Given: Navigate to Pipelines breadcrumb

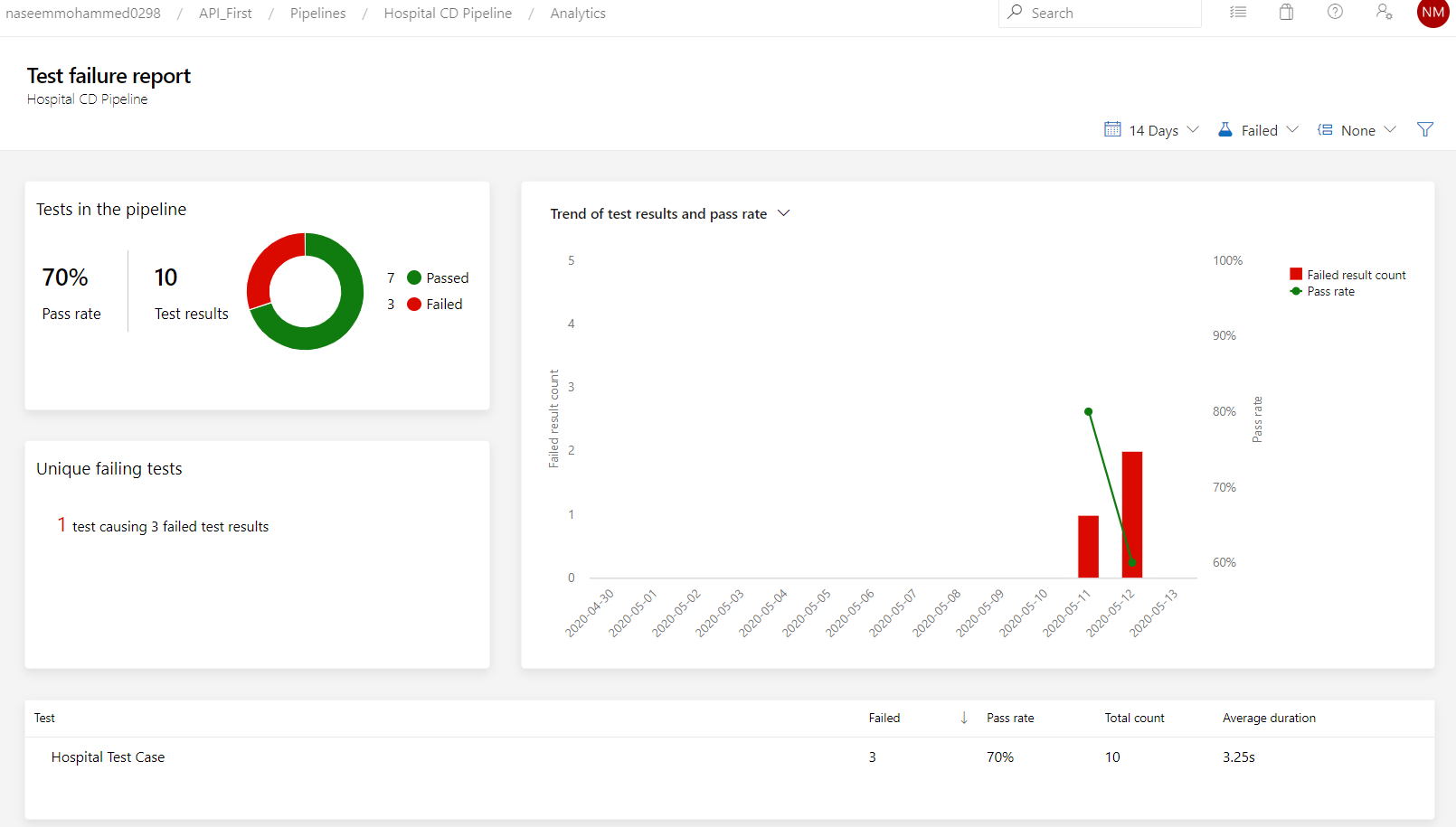Looking at the screenshot, I should point(318,14).
